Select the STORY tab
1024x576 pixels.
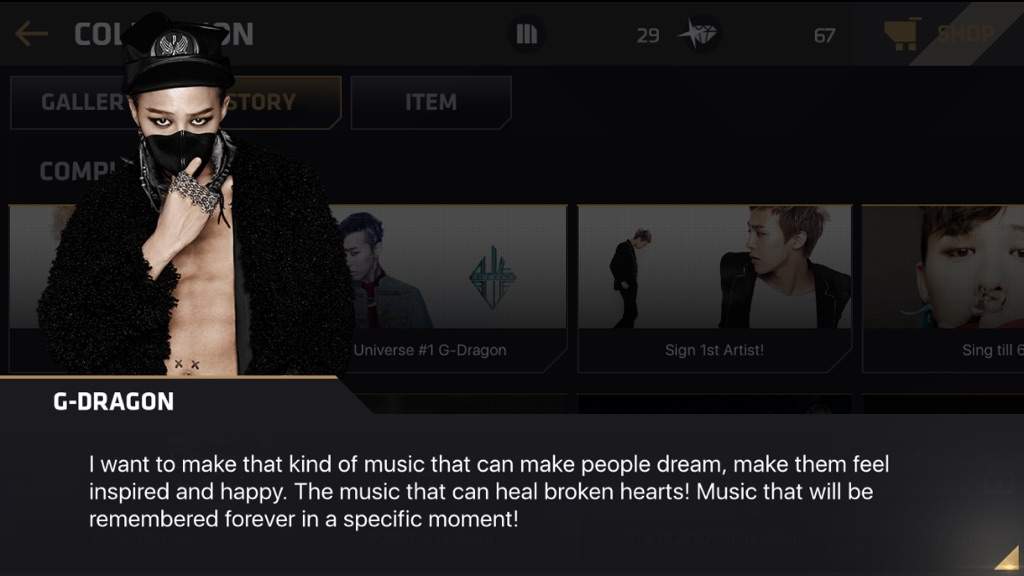pyautogui.click(x=282, y=102)
